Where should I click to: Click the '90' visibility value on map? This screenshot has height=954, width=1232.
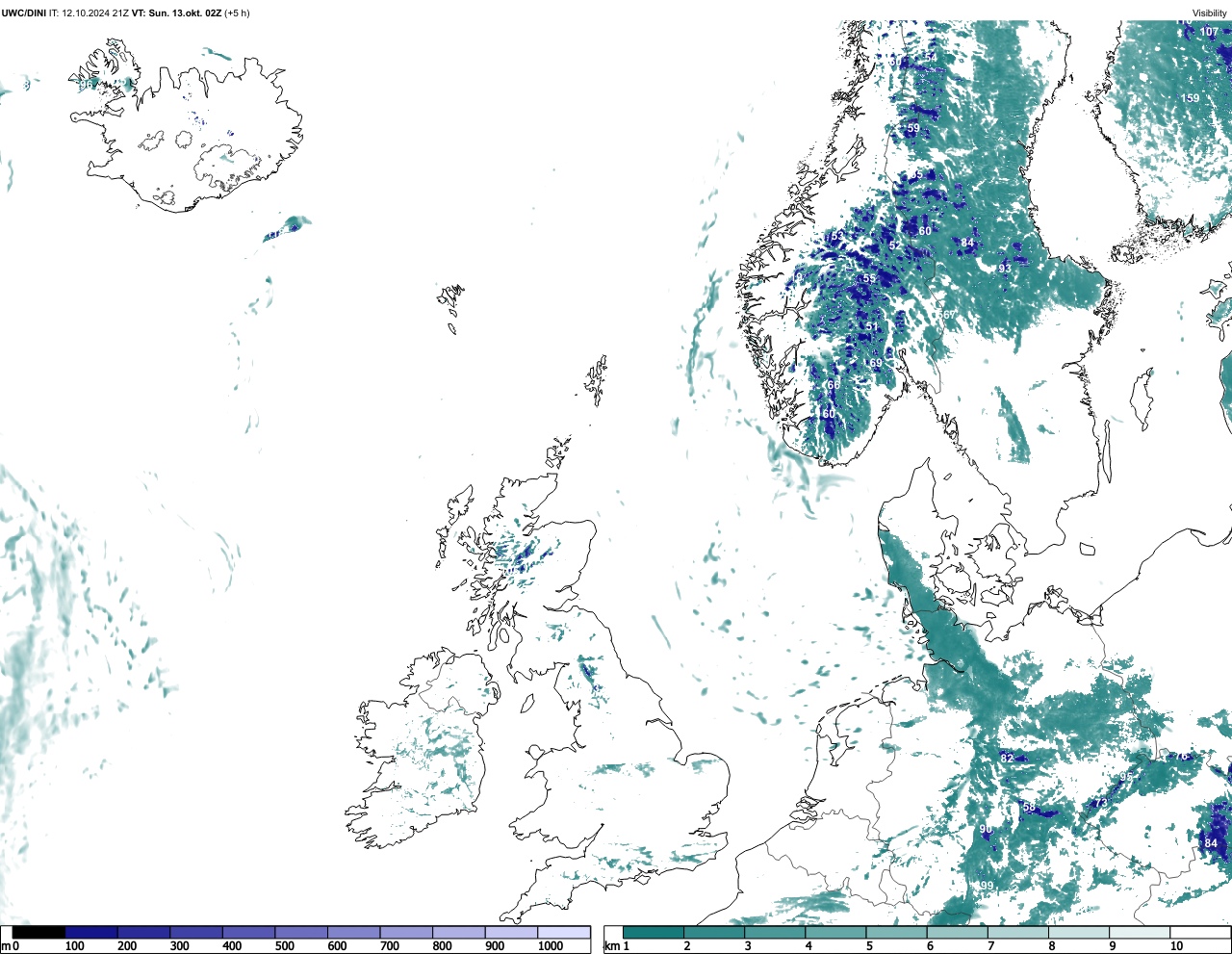(986, 829)
